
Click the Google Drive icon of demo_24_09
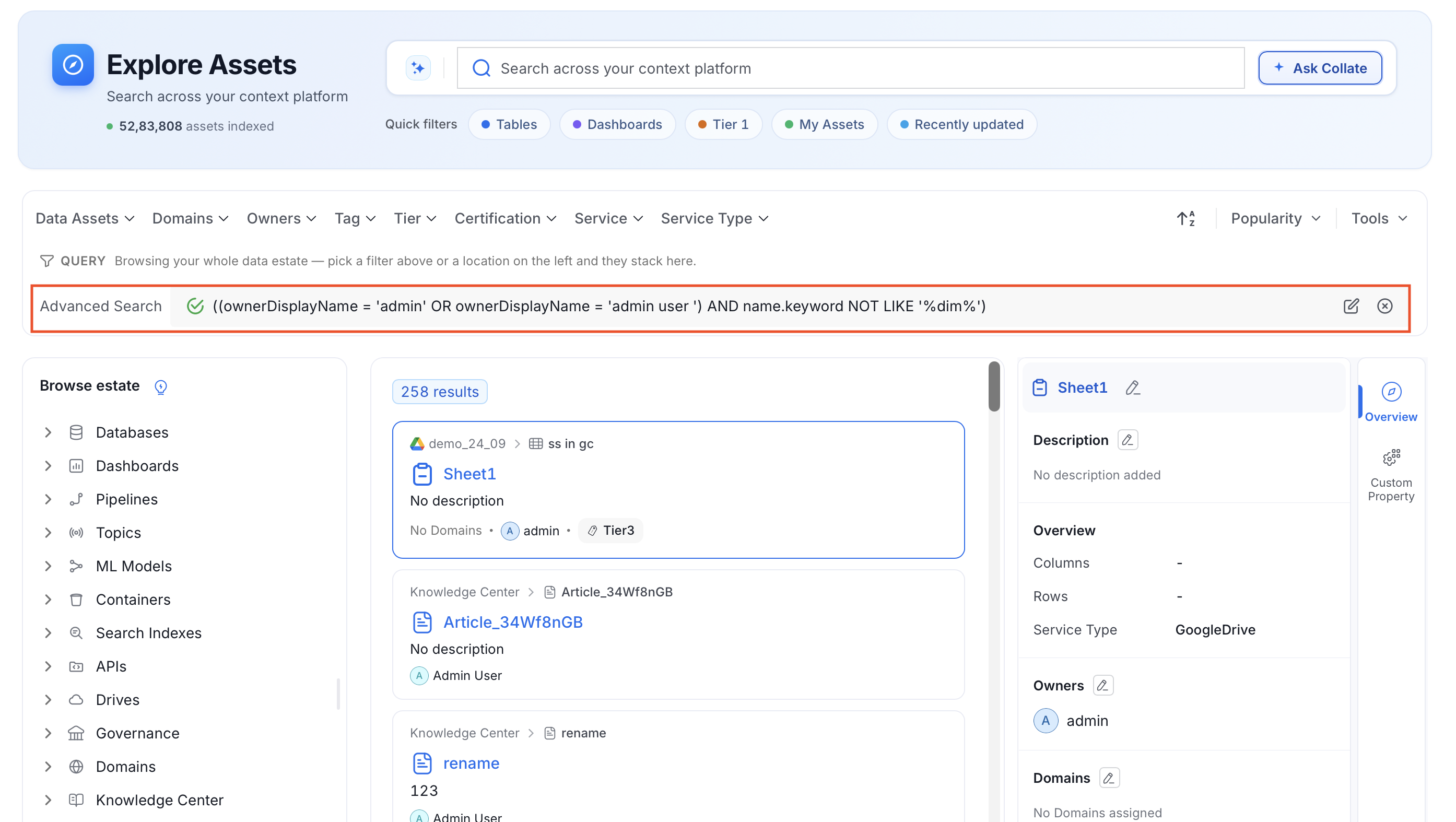(x=417, y=444)
